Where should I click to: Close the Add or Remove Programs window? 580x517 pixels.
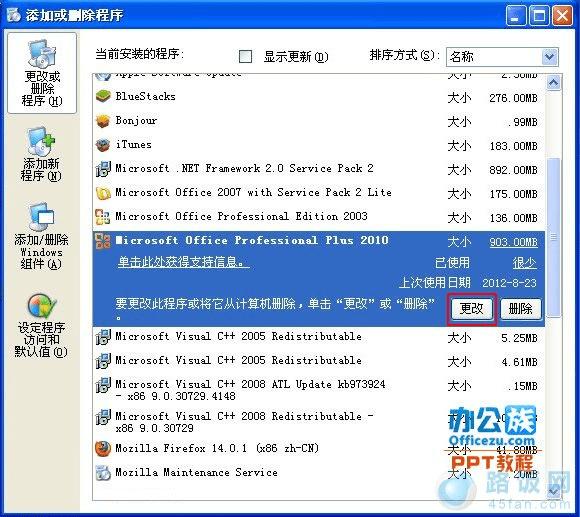(x=562, y=16)
